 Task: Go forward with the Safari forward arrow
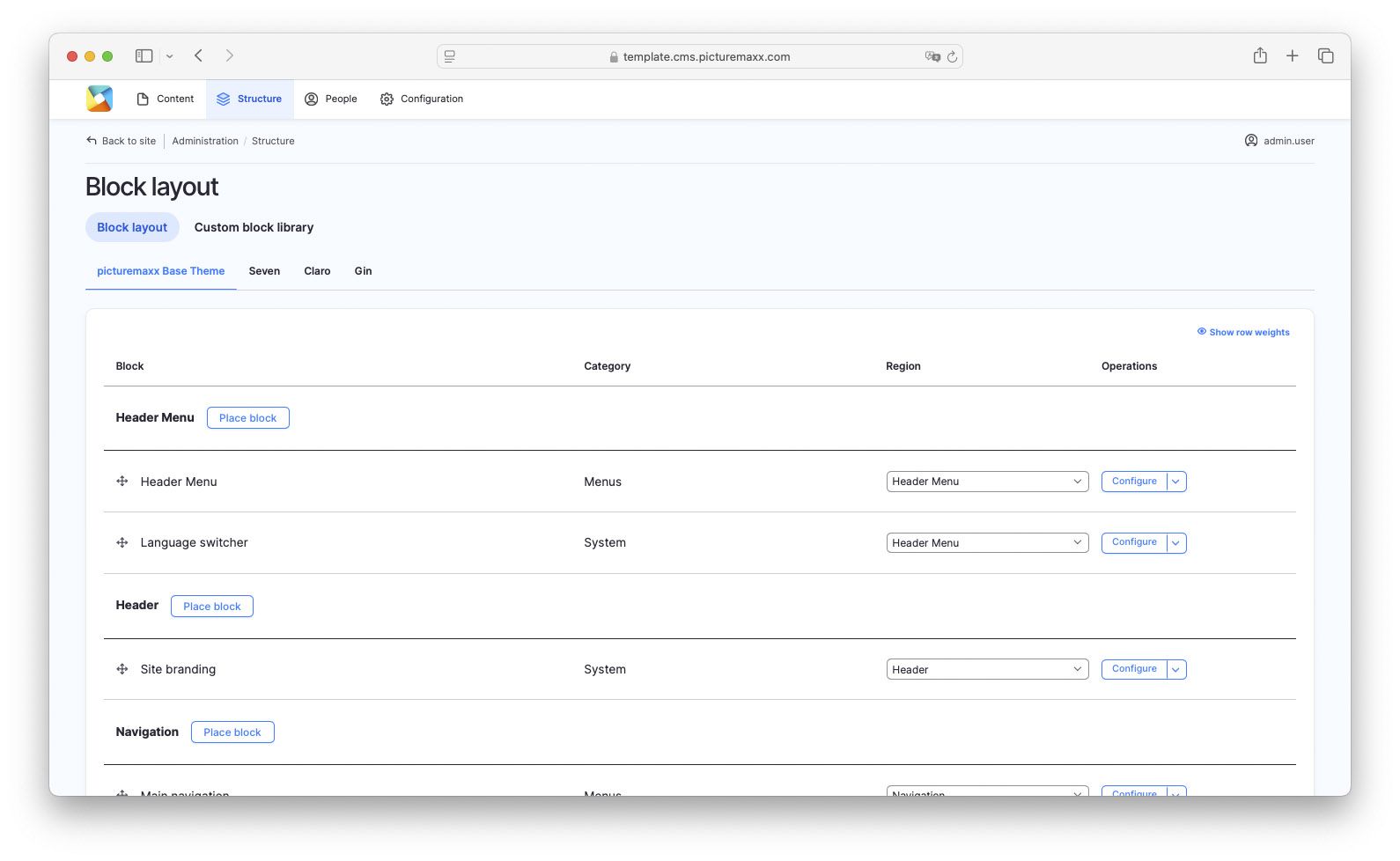(x=230, y=55)
